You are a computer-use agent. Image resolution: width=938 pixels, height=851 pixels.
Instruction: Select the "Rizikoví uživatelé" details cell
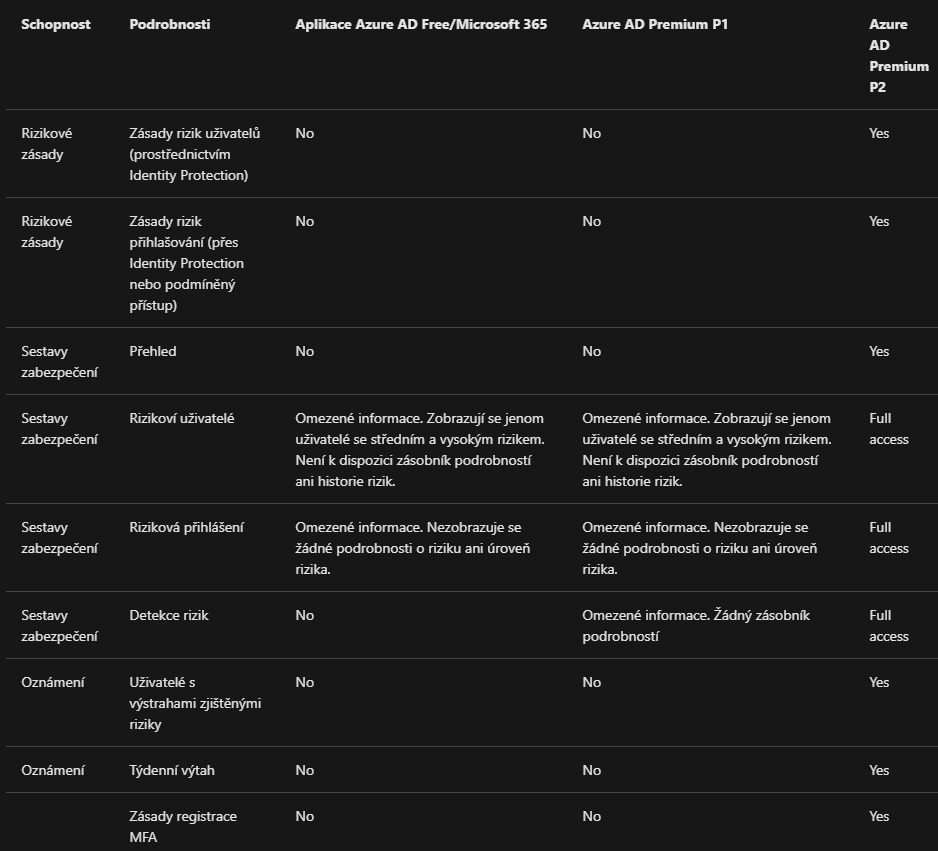coord(182,418)
